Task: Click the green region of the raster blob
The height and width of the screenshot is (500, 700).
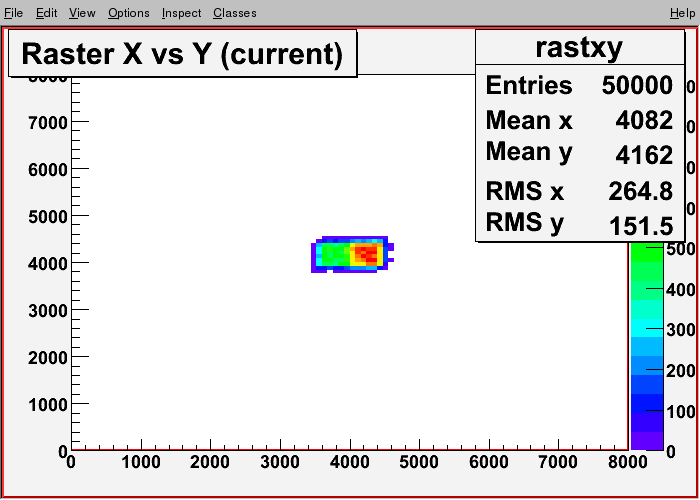Action: tap(335, 254)
